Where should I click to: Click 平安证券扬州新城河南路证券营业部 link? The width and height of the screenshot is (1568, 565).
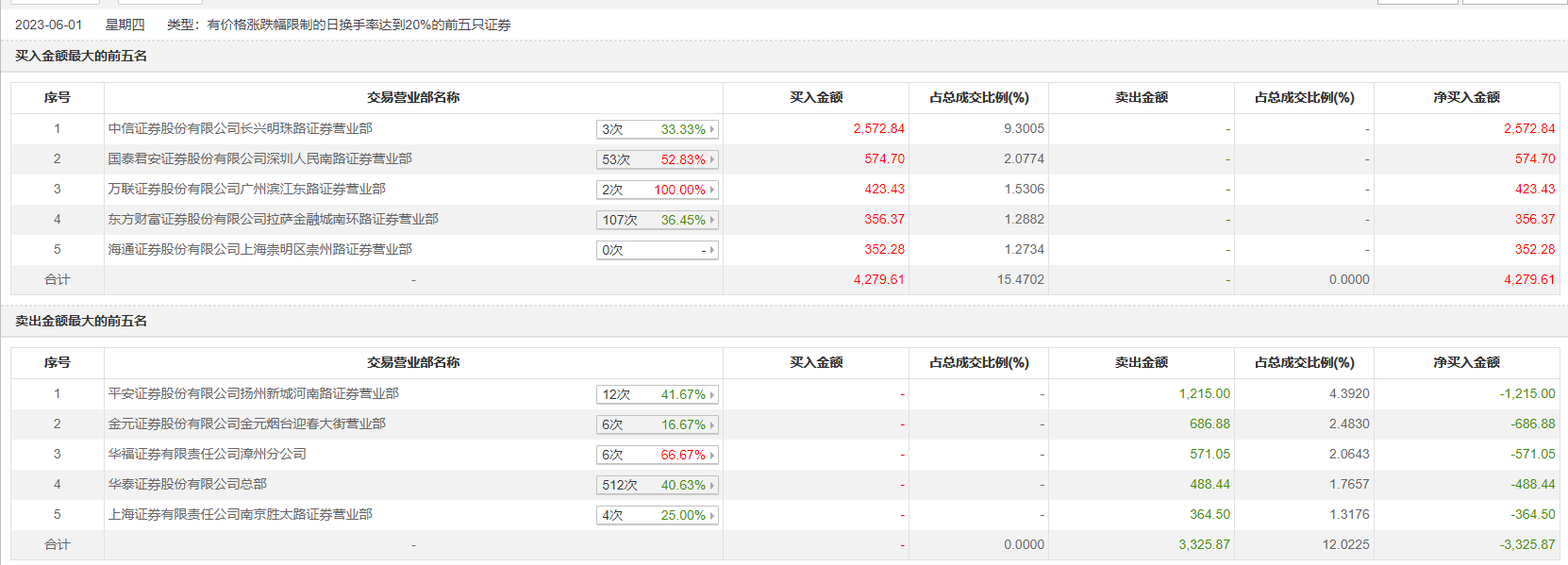[253, 393]
